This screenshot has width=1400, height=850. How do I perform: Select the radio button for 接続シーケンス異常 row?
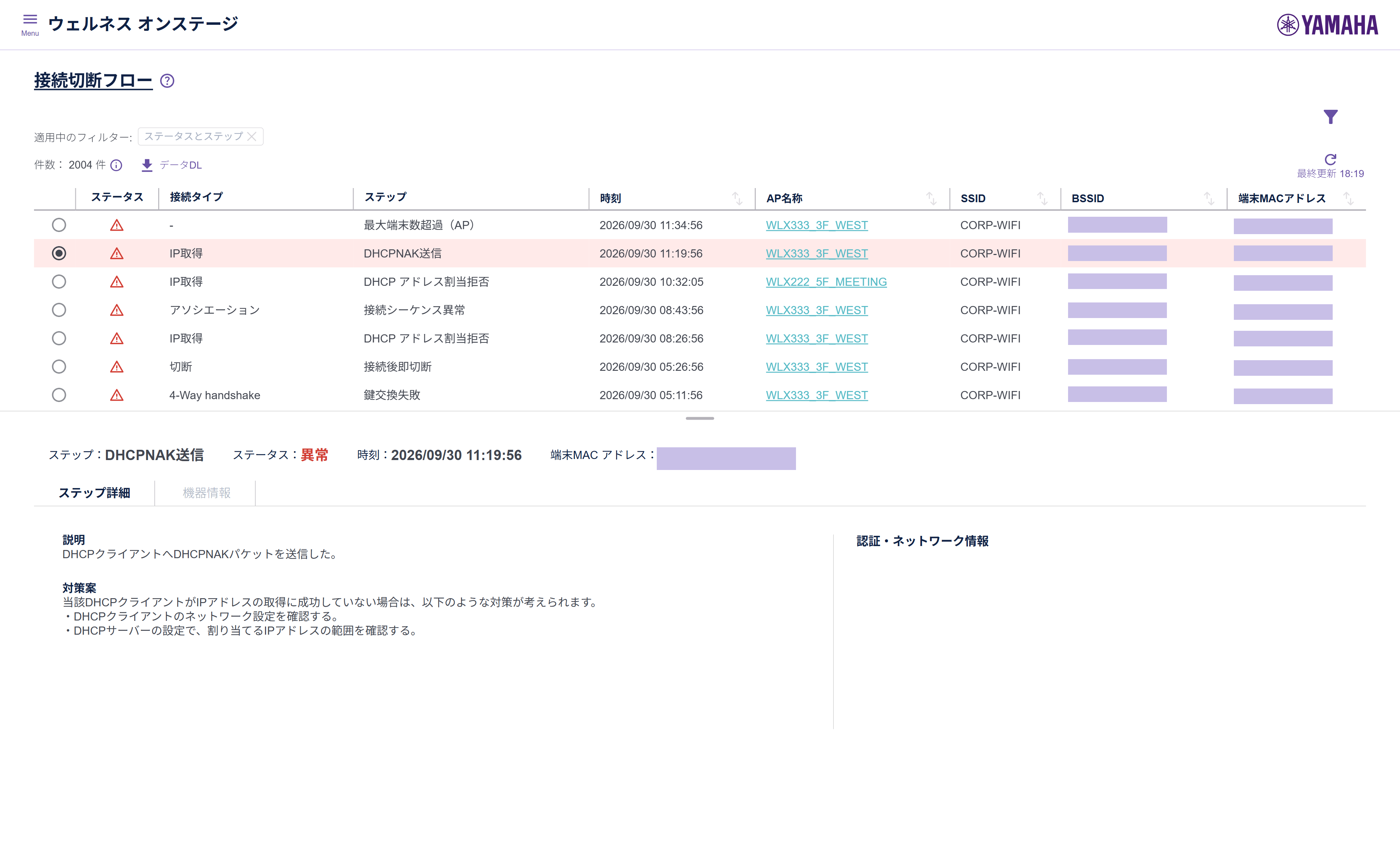59,310
